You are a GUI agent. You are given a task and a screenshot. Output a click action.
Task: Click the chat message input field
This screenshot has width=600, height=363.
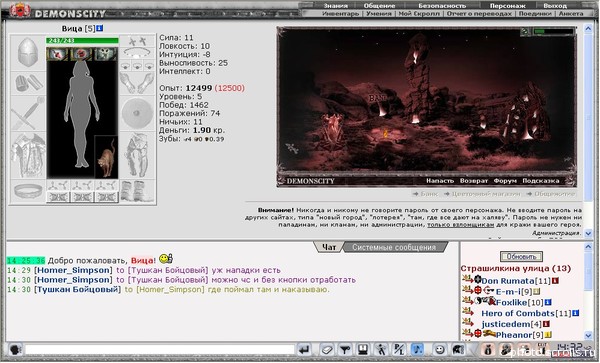(160, 350)
